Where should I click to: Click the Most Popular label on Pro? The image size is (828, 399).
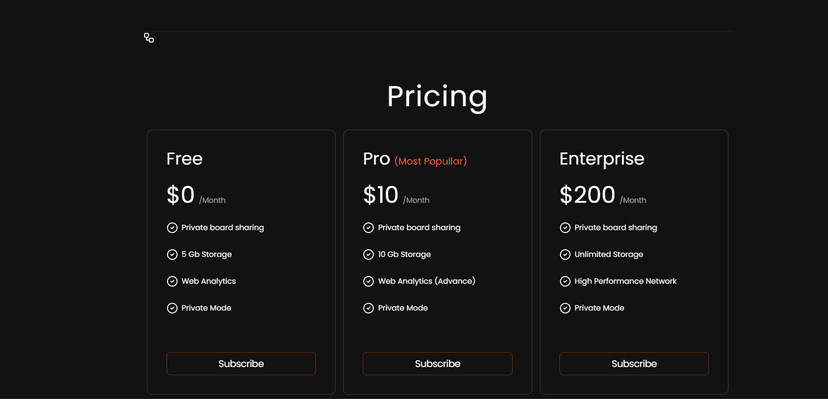[x=430, y=161]
